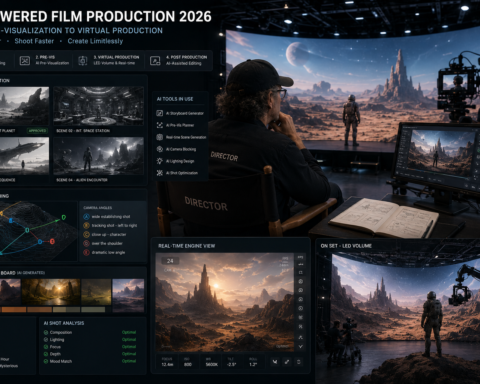Click the Optimal status beside Mood Match

coord(129,361)
